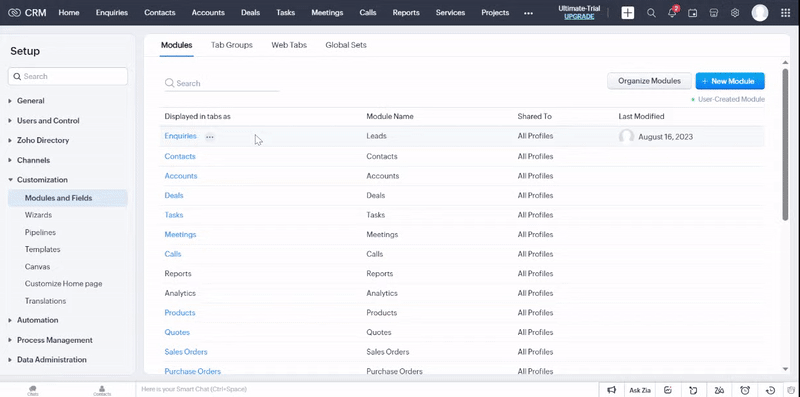This screenshot has height=397, width=800.
Task: Open the Sales Orders module link
Action: (186, 352)
